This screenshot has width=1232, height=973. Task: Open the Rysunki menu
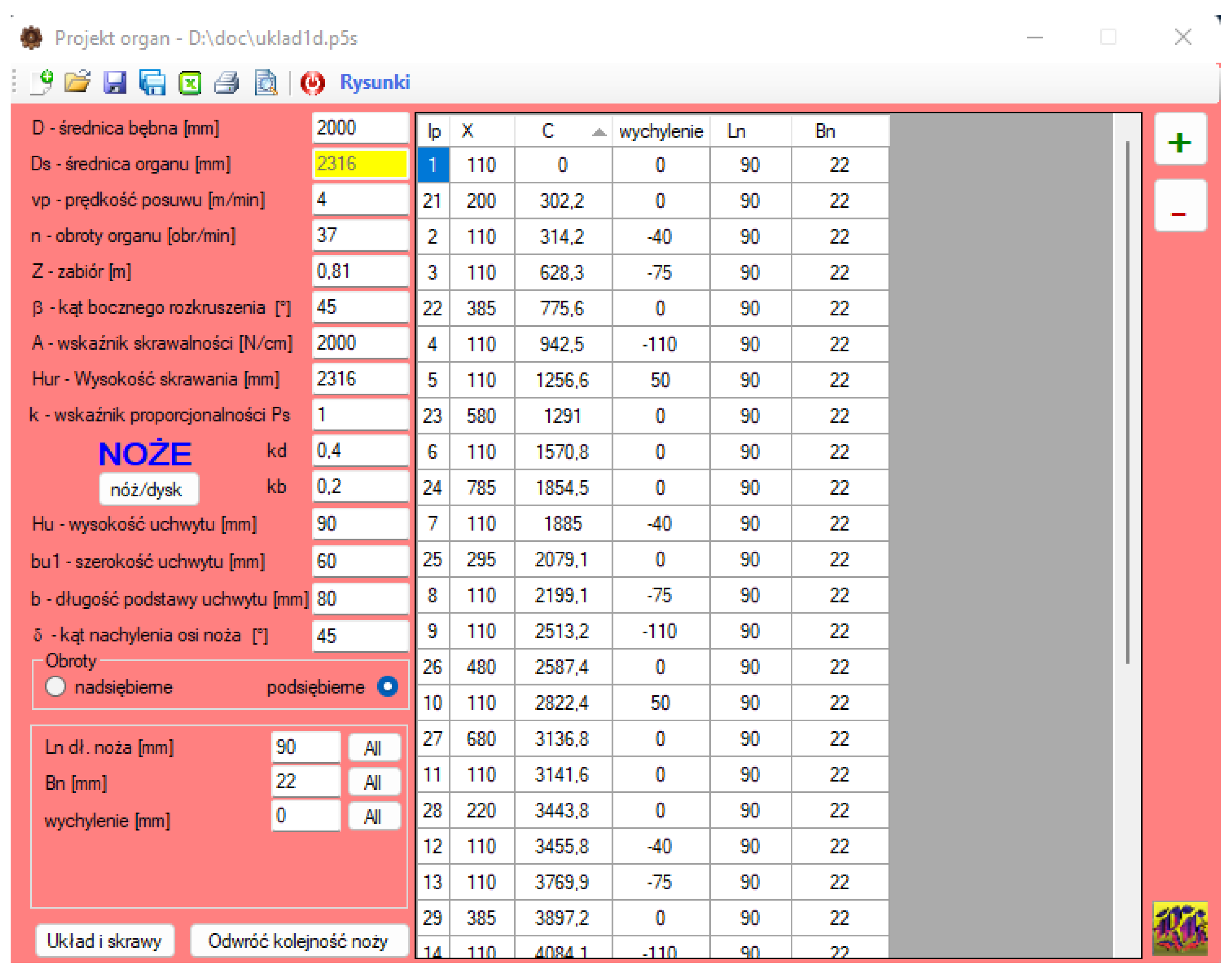pos(375,83)
